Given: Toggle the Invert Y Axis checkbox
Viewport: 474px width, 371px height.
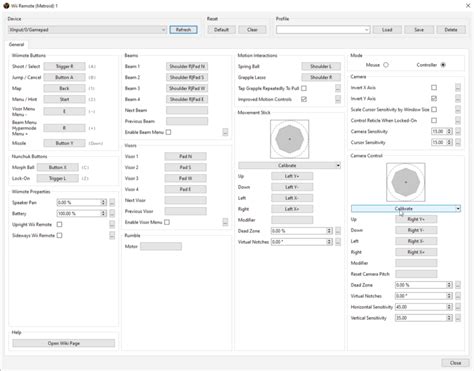Looking at the screenshot, I should coord(434,98).
